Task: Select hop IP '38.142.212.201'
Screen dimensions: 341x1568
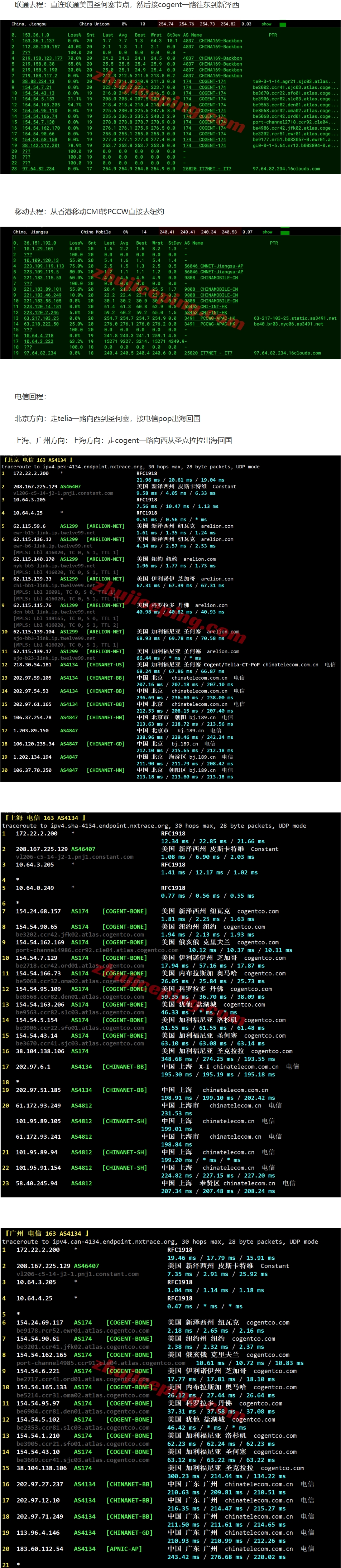Action: tap(41, 145)
